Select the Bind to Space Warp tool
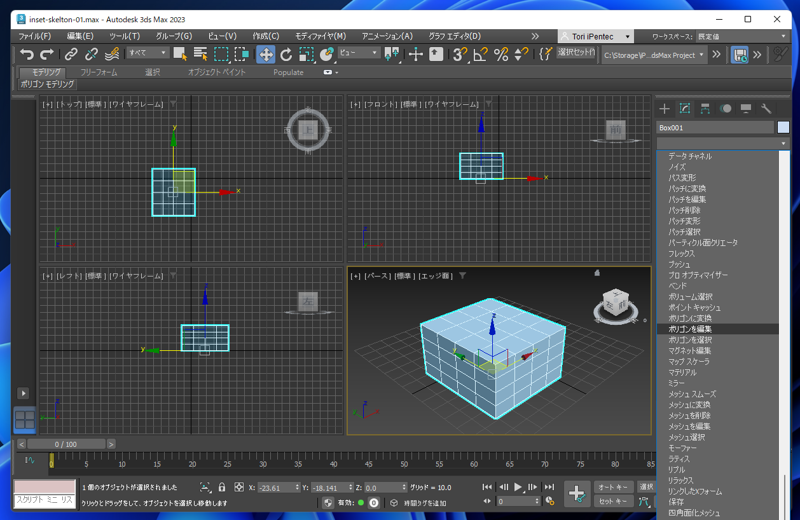 [x=112, y=54]
